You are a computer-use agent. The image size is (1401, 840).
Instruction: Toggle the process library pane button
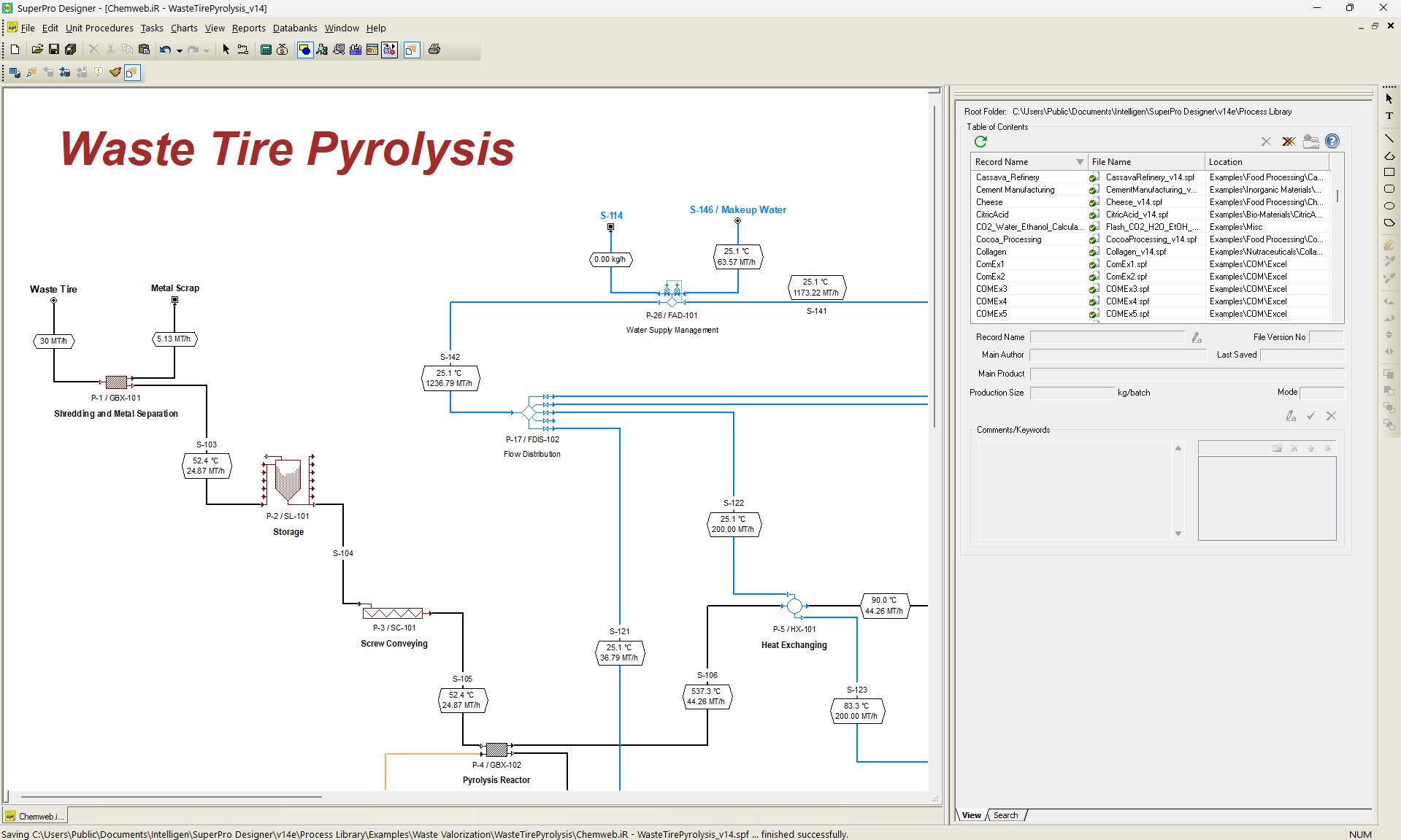412,50
